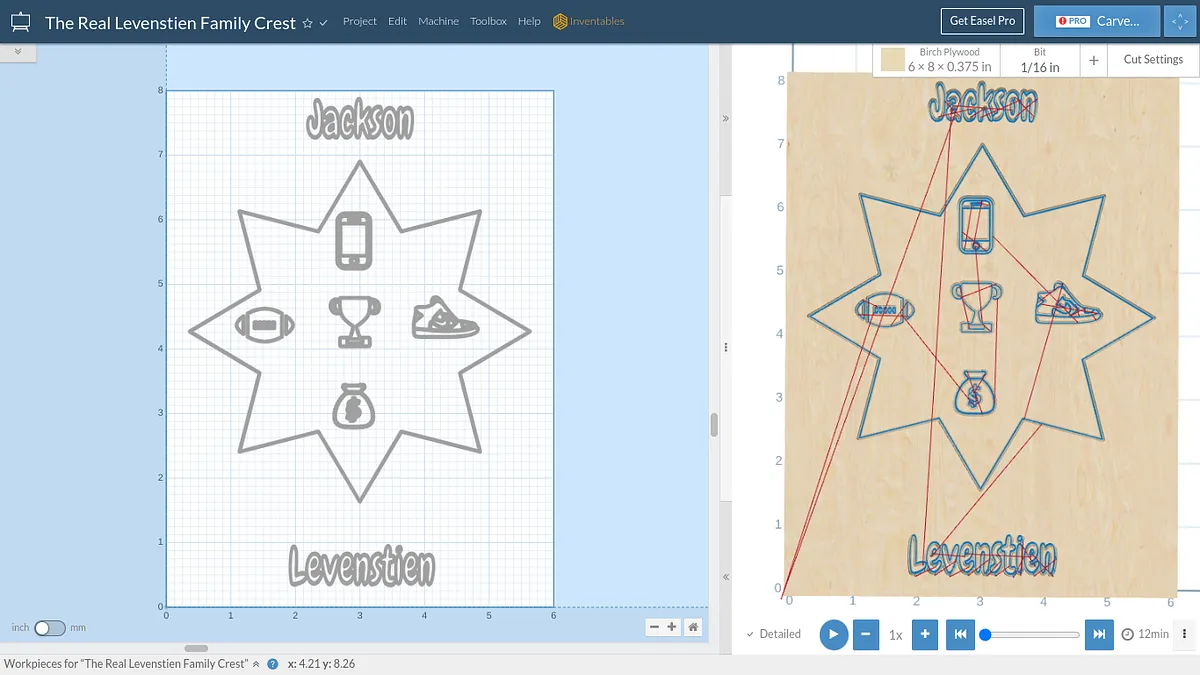Open the jog machine arrows control

[1179, 21]
